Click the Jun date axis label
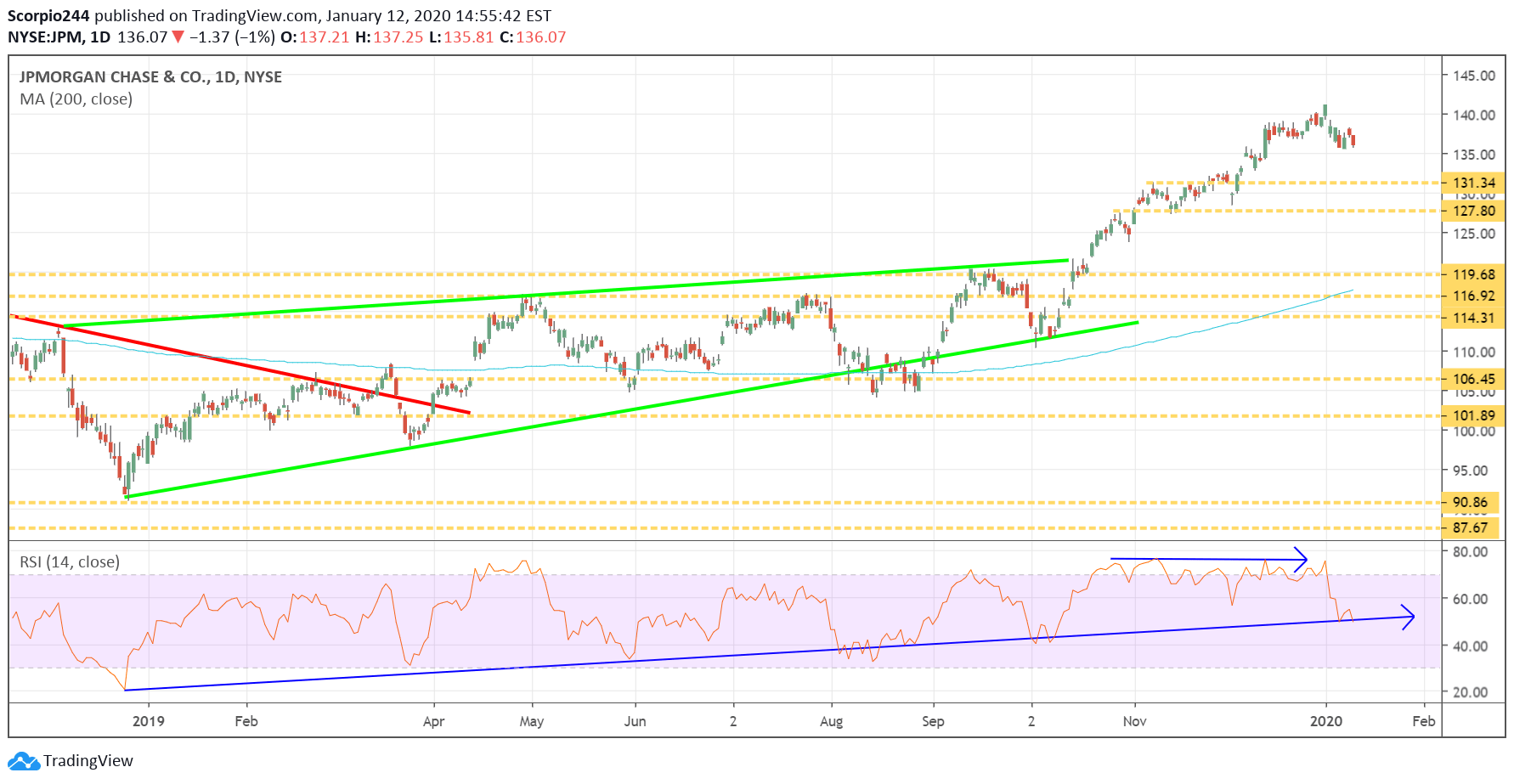This screenshot has height=784, width=1514. point(636,721)
